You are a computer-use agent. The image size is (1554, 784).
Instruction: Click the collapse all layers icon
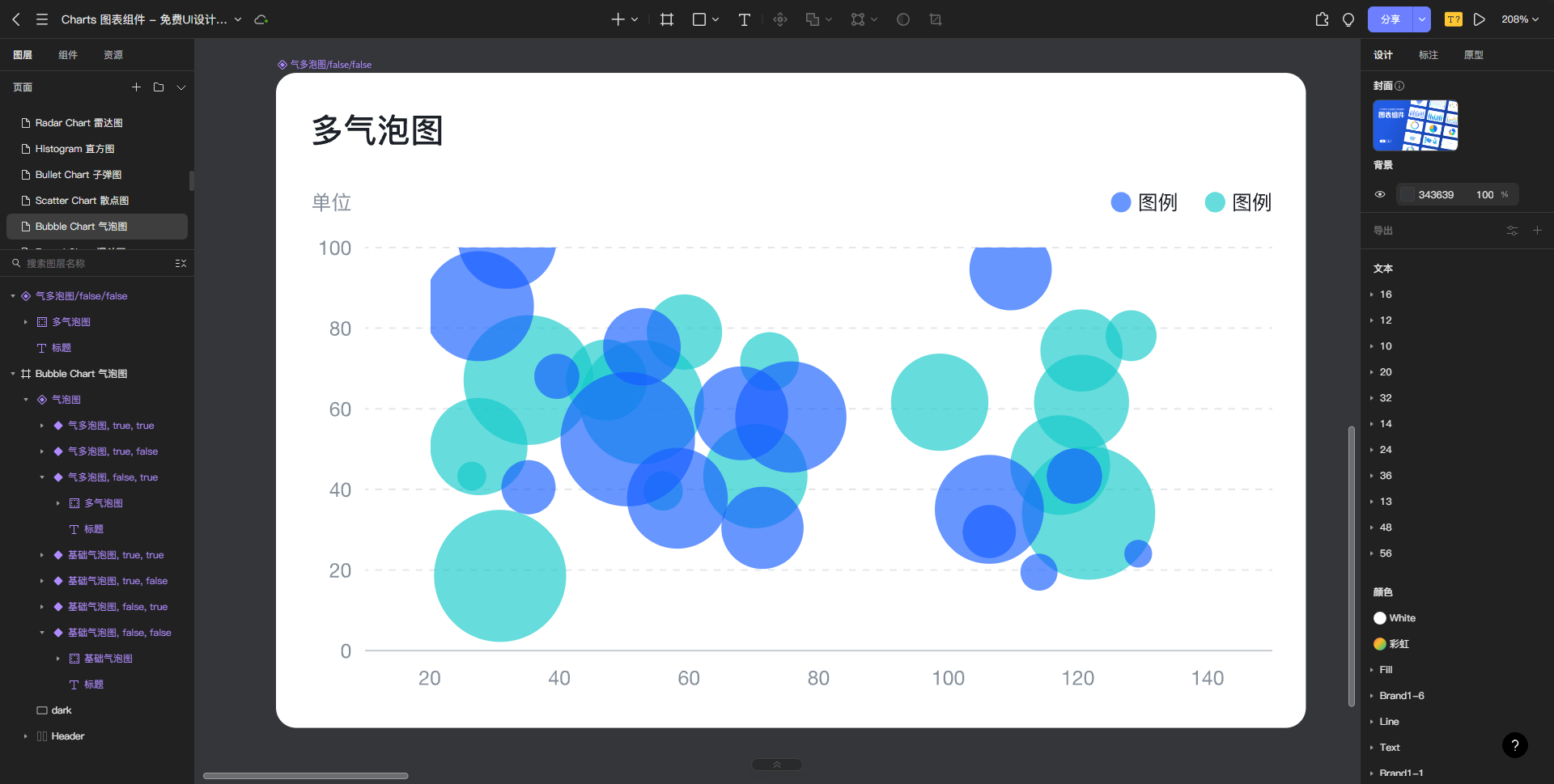[x=180, y=264]
